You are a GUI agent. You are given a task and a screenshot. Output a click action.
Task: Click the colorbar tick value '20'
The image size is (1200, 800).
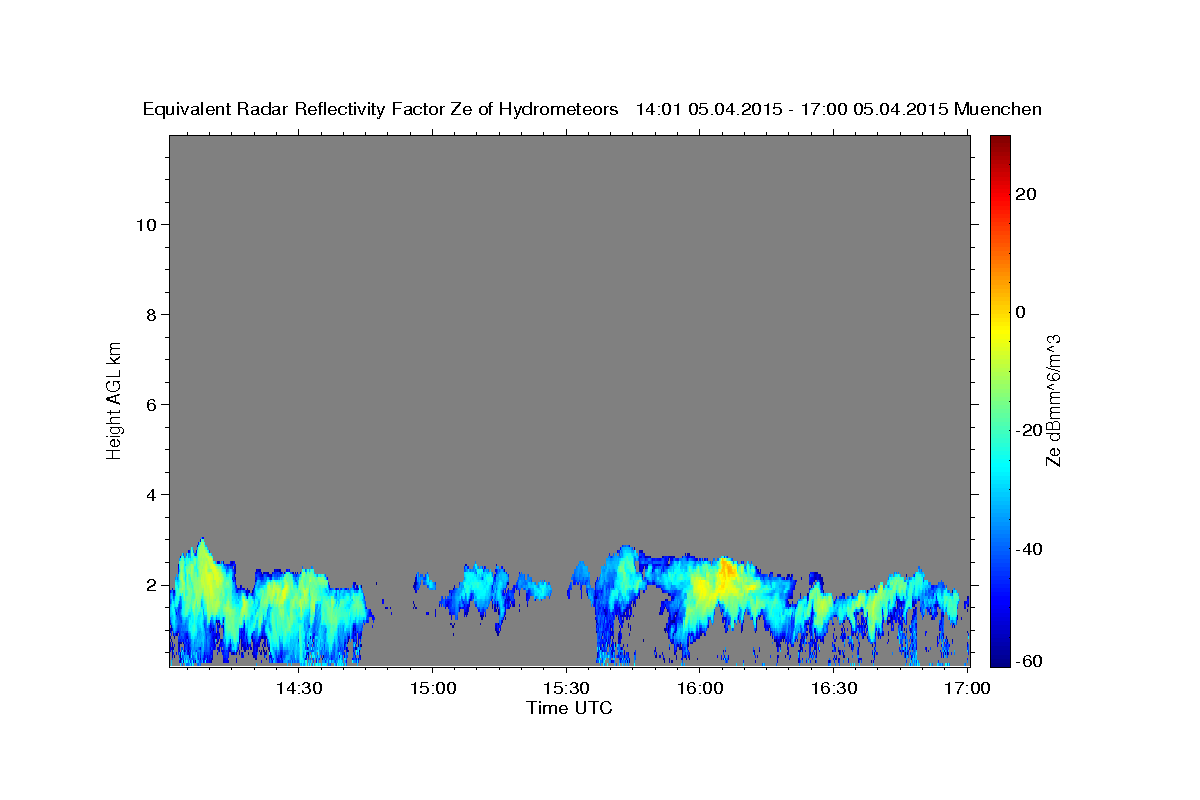pos(1025,193)
